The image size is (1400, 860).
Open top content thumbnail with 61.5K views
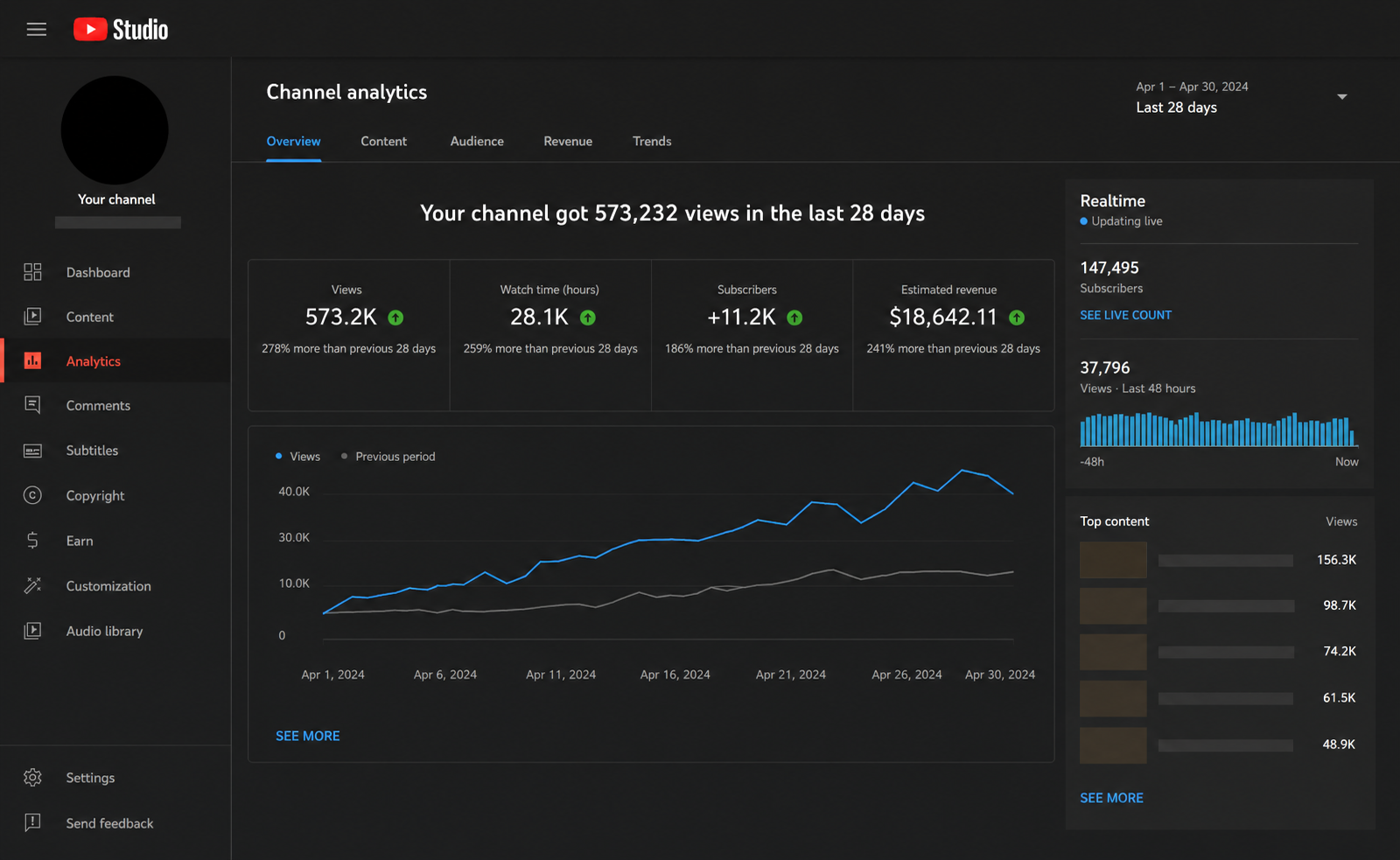point(1113,698)
